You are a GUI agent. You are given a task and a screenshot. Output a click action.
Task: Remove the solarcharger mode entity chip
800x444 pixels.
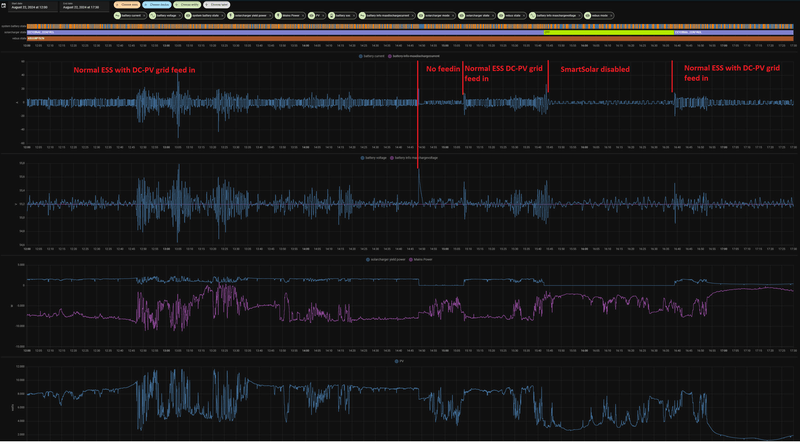click(x=453, y=16)
